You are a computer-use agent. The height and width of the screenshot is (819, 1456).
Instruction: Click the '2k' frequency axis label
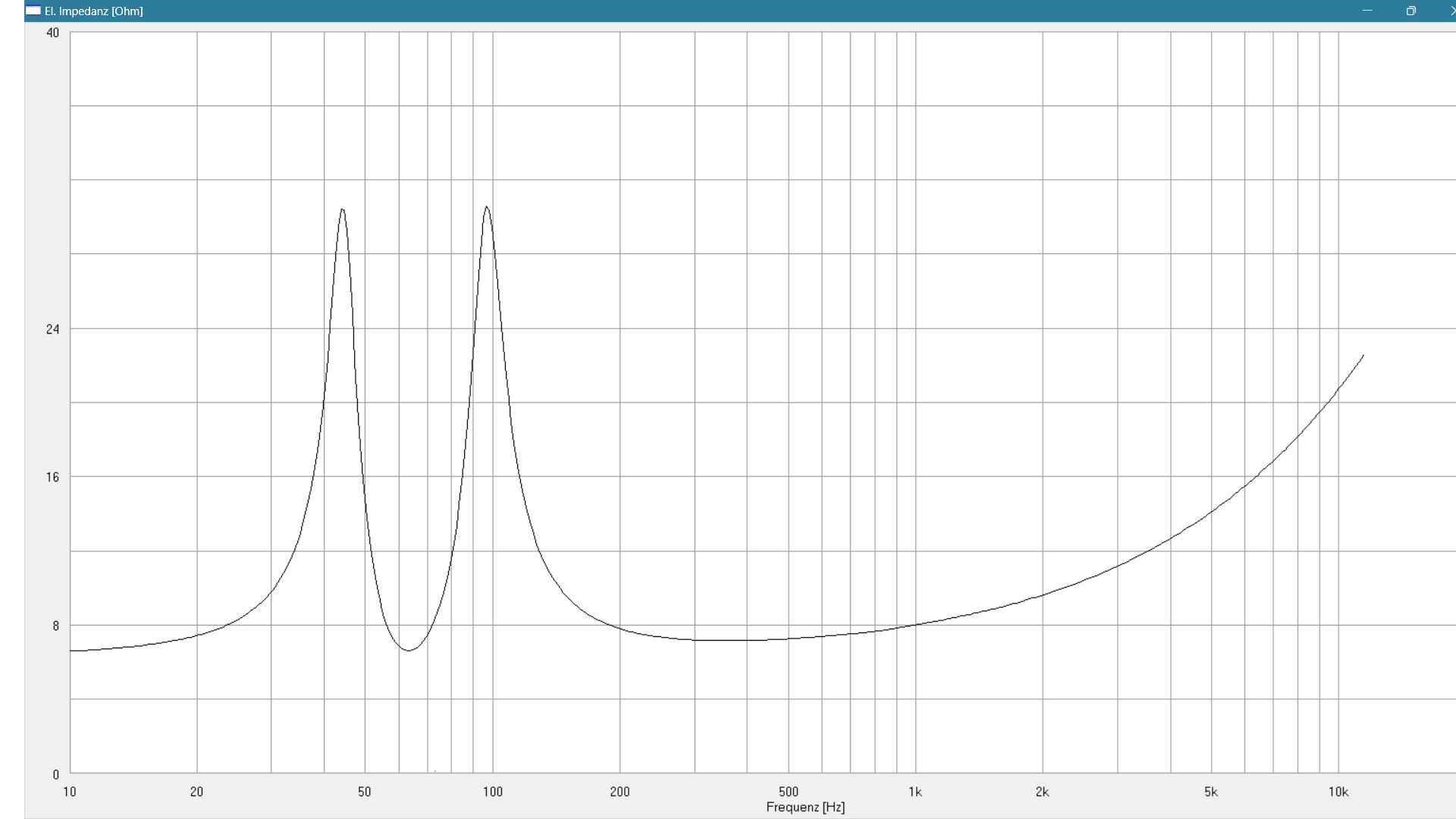click(x=1043, y=792)
